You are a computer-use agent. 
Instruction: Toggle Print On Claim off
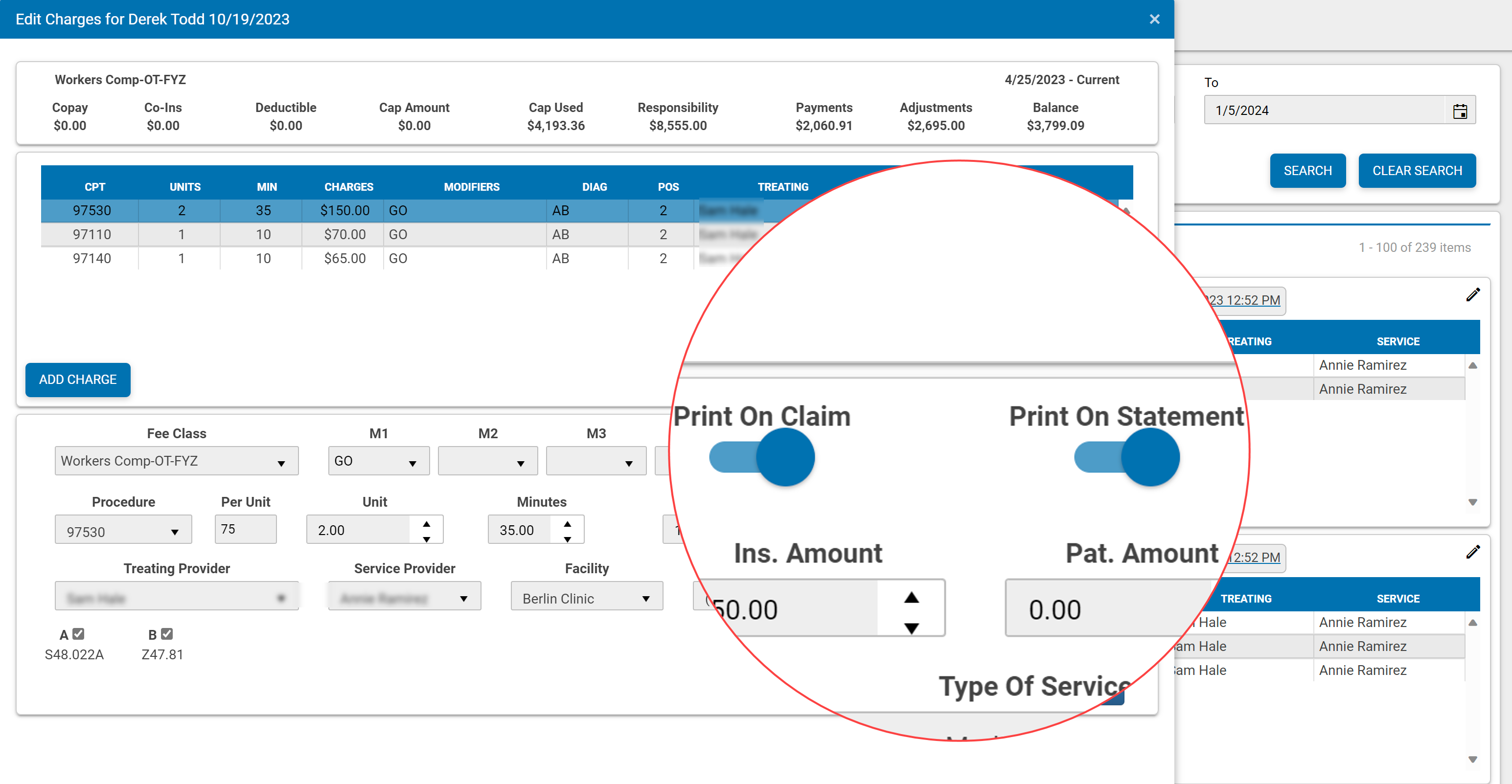(x=762, y=457)
